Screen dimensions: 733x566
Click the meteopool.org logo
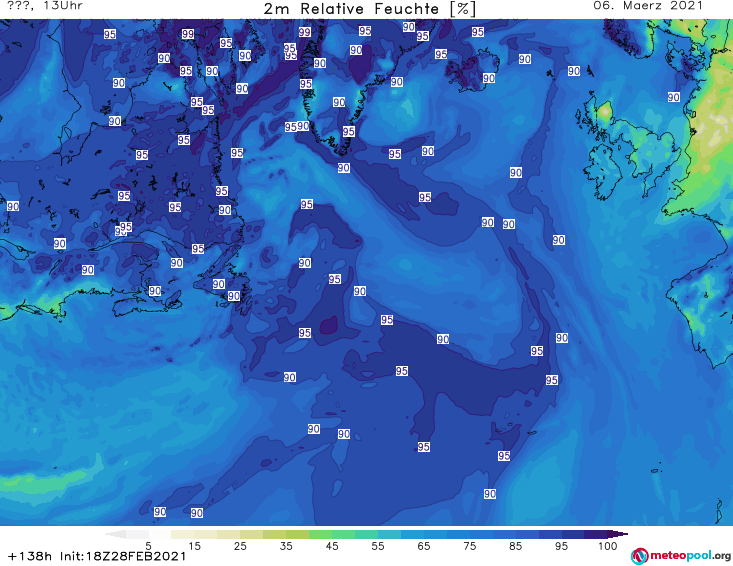[681, 556]
